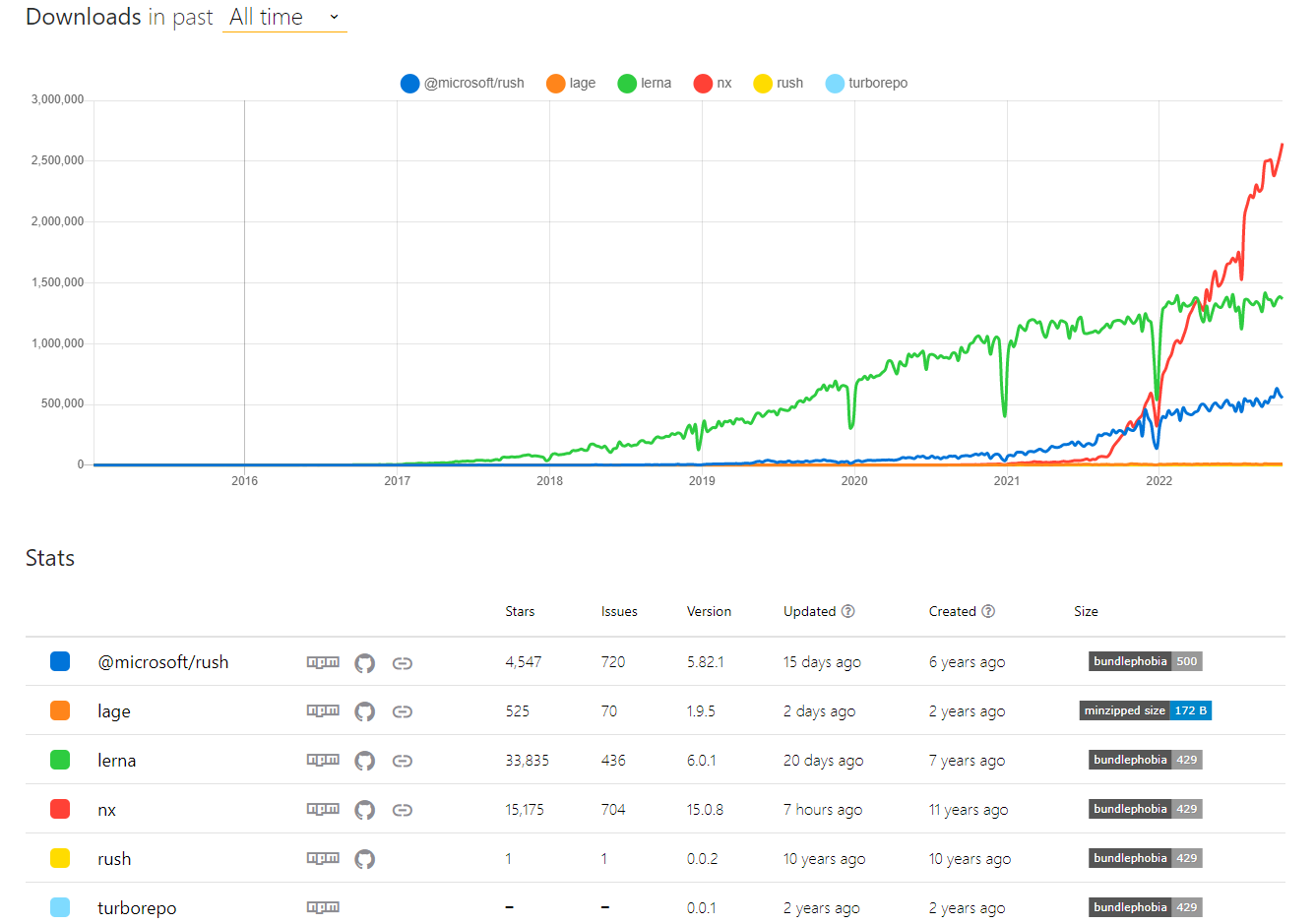Open homepage link icon for lerna
This screenshot has width=1315, height=924.
click(x=402, y=761)
